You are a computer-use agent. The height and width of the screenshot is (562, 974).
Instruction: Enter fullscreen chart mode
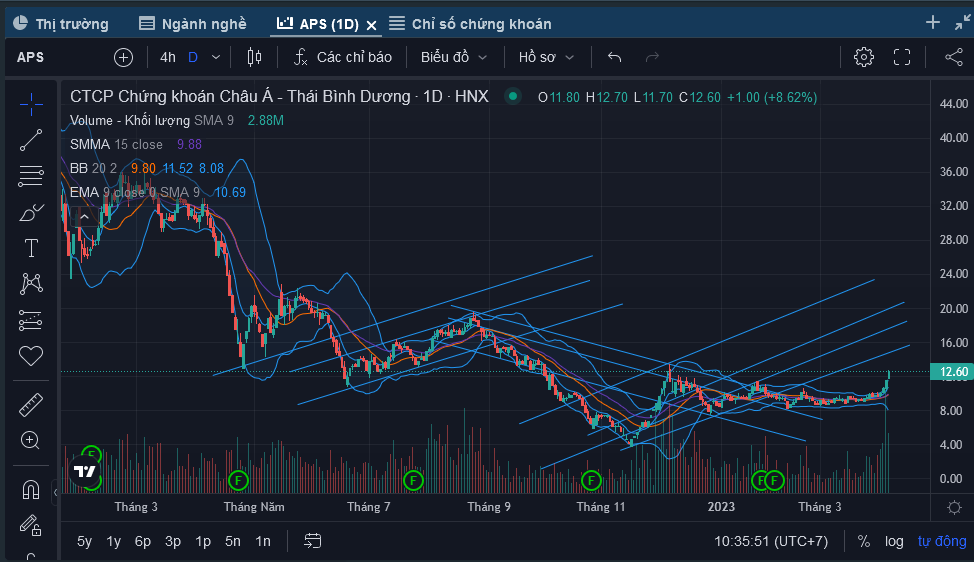pyautogui.click(x=902, y=57)
